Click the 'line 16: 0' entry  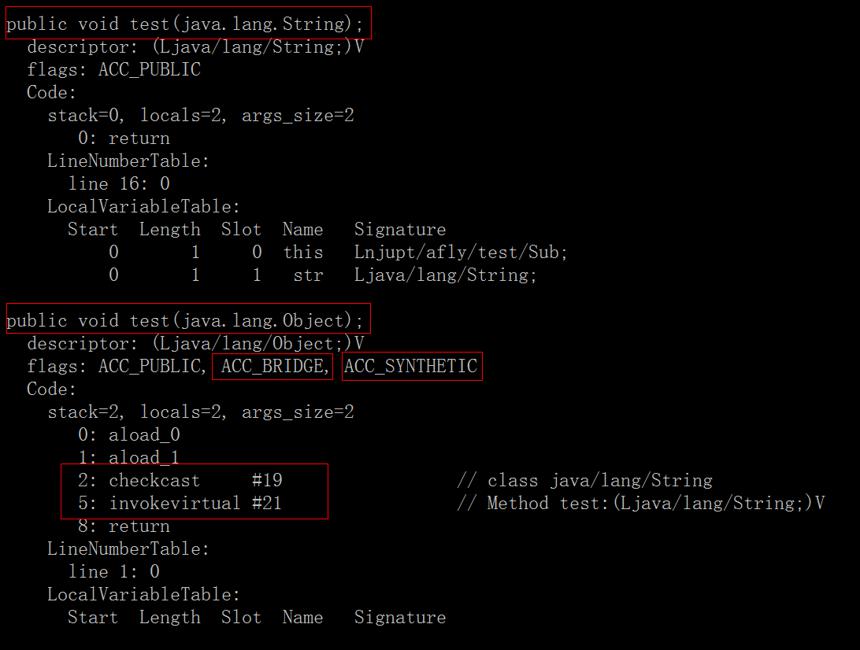pyautogui.click(x=119, y=183)
